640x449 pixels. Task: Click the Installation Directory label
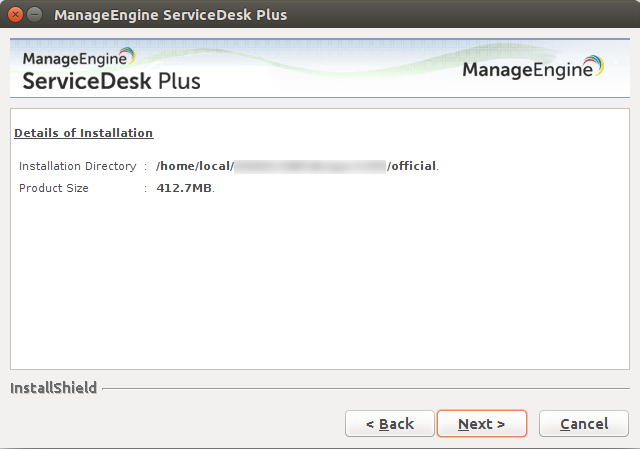click(x=77, y=166)
